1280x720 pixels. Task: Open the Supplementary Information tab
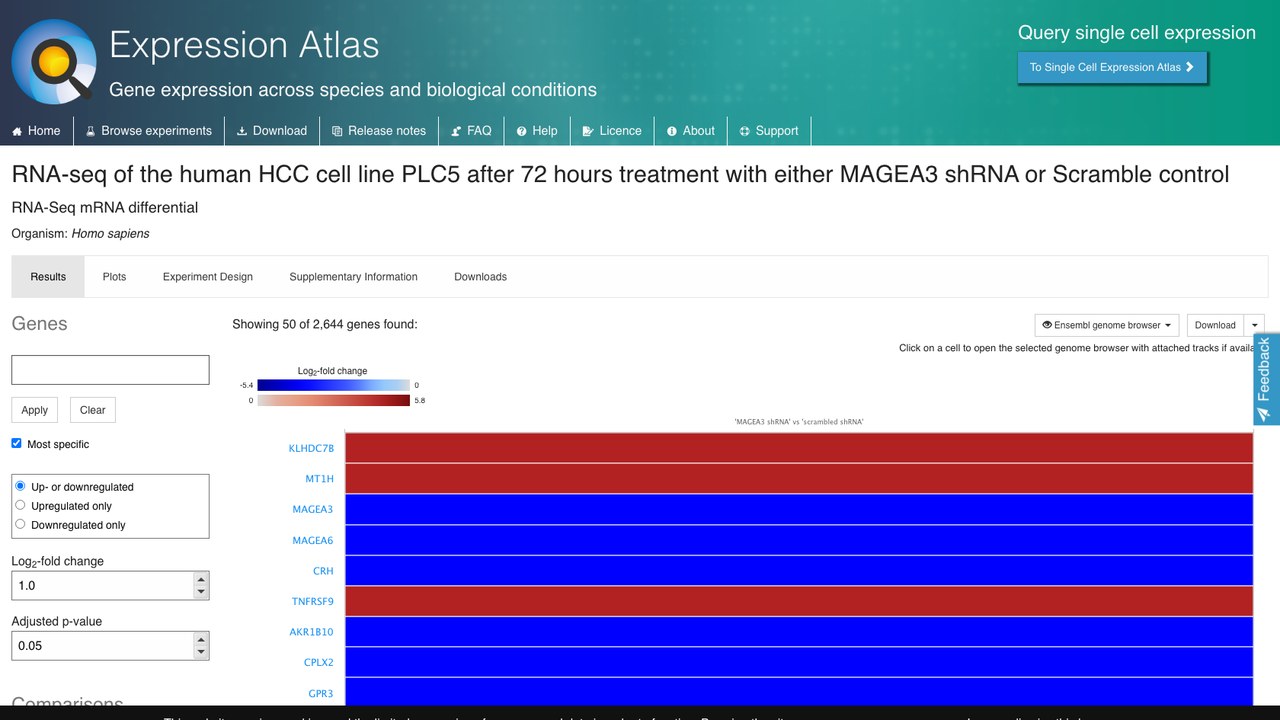click(x=353, y=277)
